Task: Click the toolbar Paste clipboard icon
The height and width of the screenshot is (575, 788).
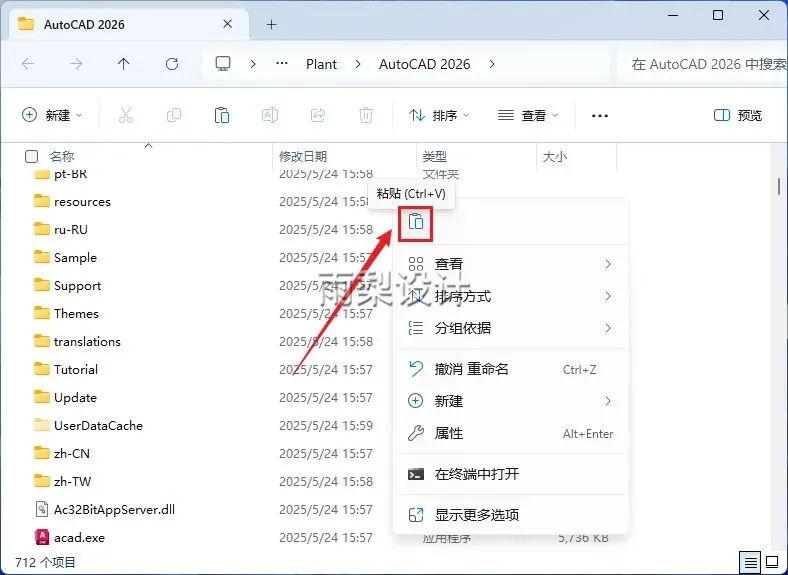Action: (222, 116)
